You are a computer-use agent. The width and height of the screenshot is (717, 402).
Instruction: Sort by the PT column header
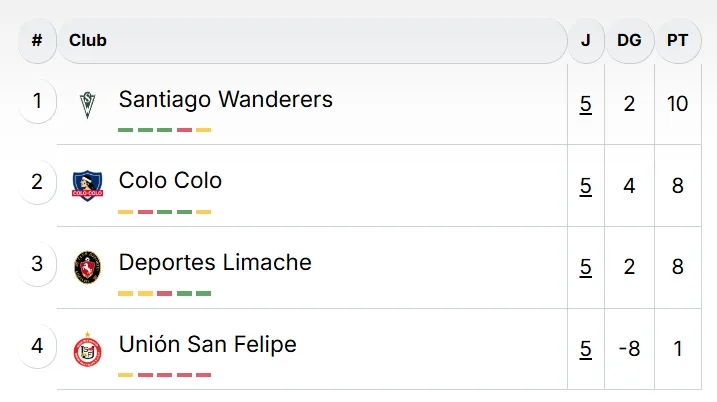click(678, 41)
